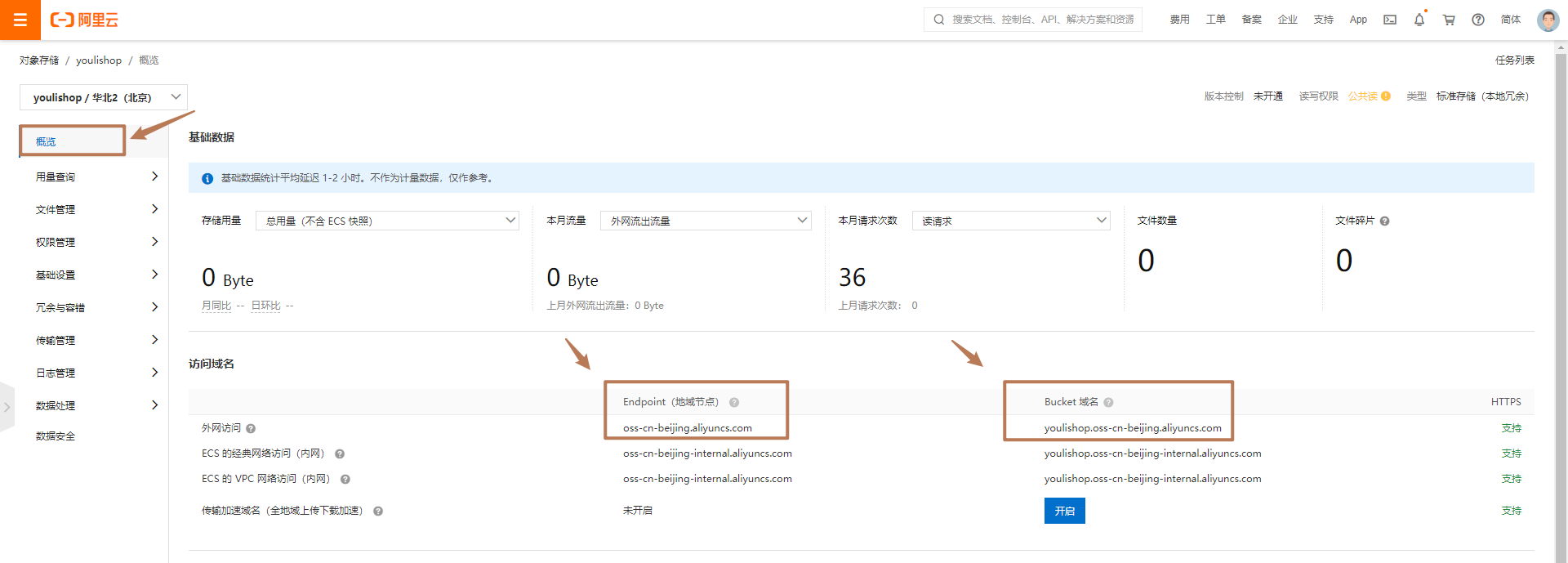Open the 本月请求次数 读请求 dropdown
The width and height of the screenshot is (1568, 563).
point(1011,221)
